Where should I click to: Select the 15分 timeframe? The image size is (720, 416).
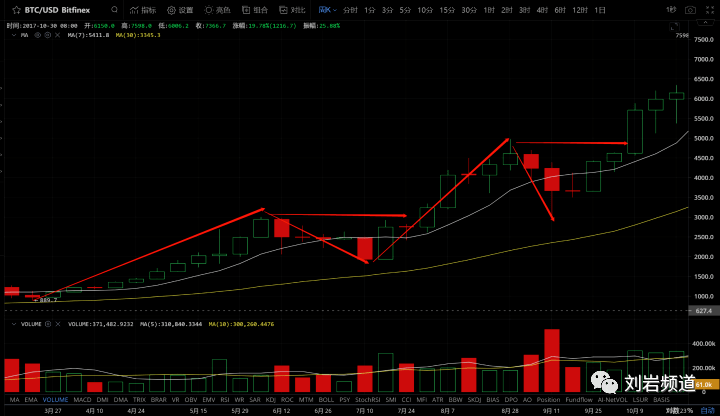(446, 10)
